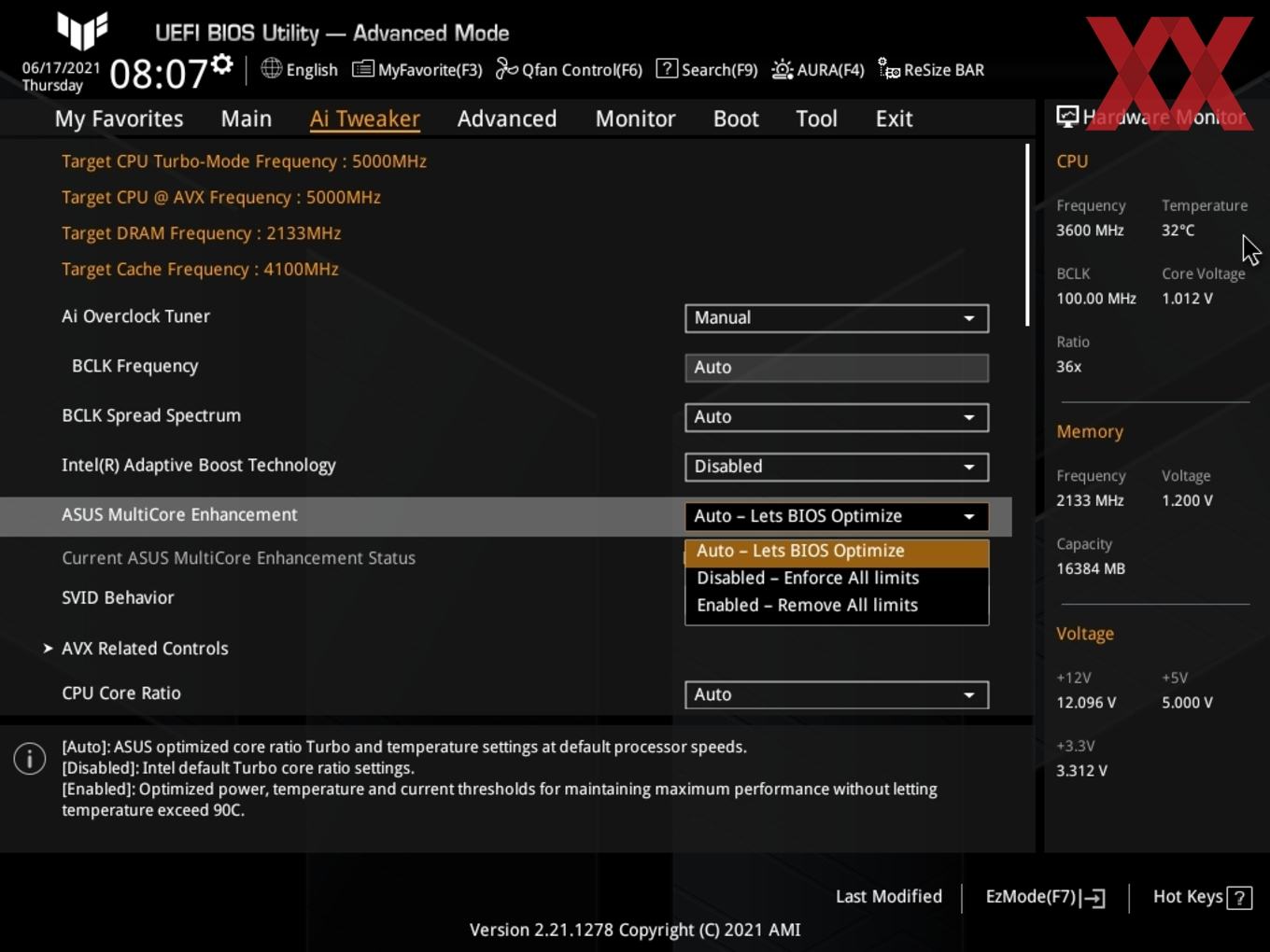Click Target CPU Turbo-Mode Frequency text
This screenshot has height=952, width=1270.
[244, 161]
